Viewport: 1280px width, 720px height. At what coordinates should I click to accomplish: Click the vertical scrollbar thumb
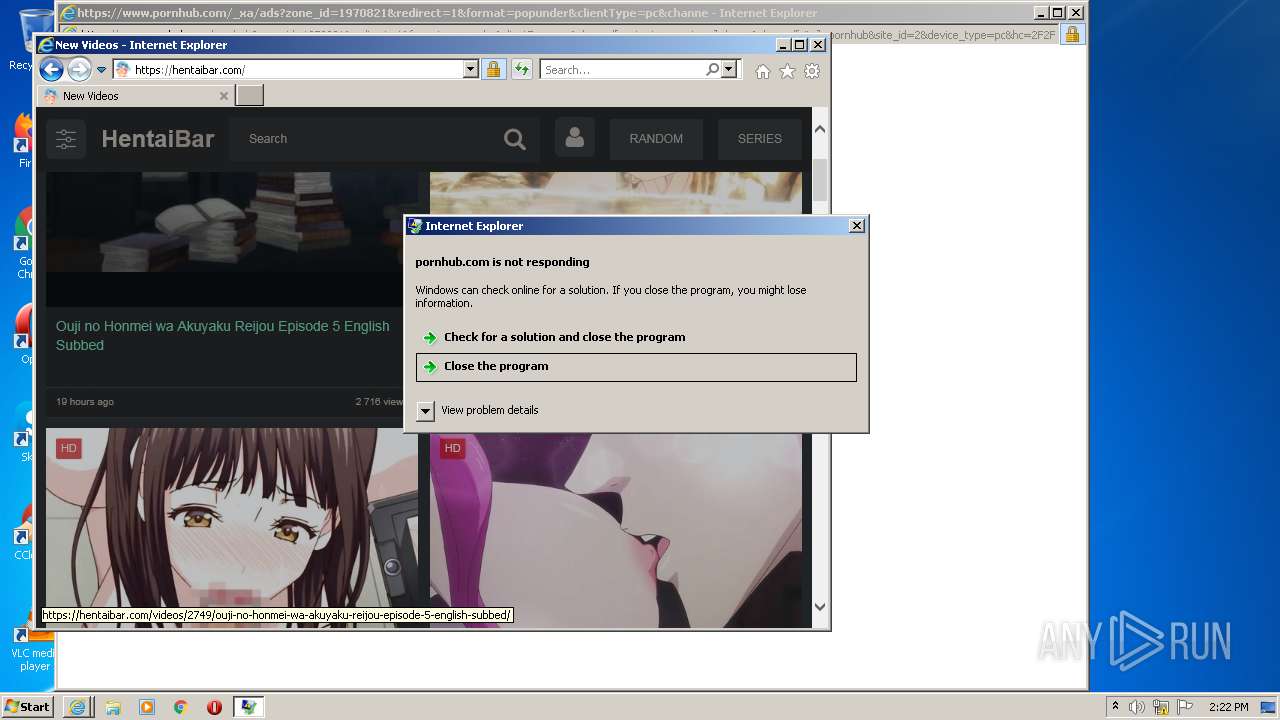click(x=820, y=180)
